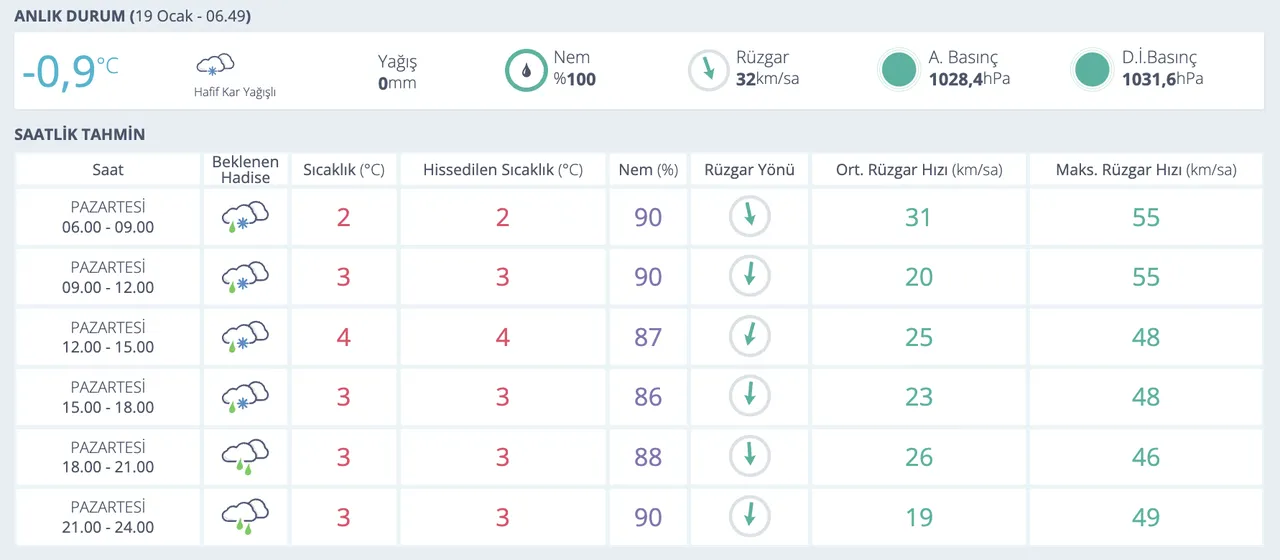The image size is (1280, 560).
Task: Click the rain icon for 21.00 - 24.00
Action: 245,517
